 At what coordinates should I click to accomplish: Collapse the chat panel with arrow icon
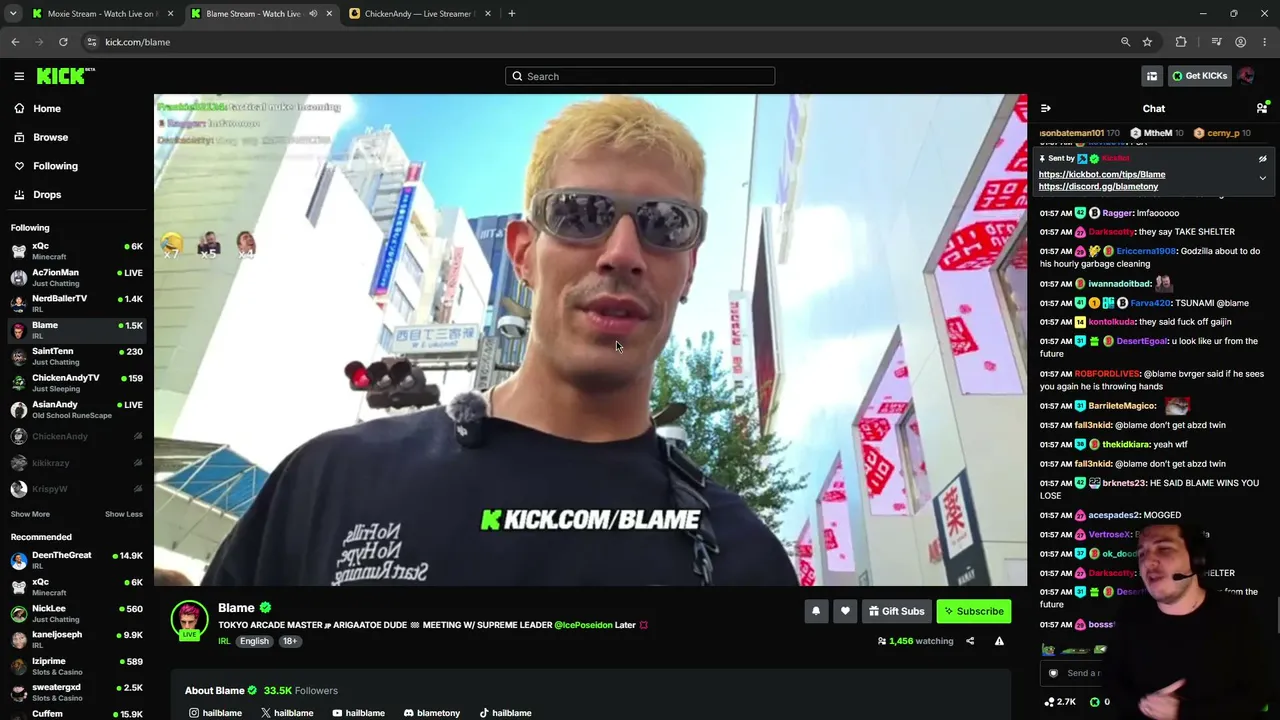[1045, 108]
